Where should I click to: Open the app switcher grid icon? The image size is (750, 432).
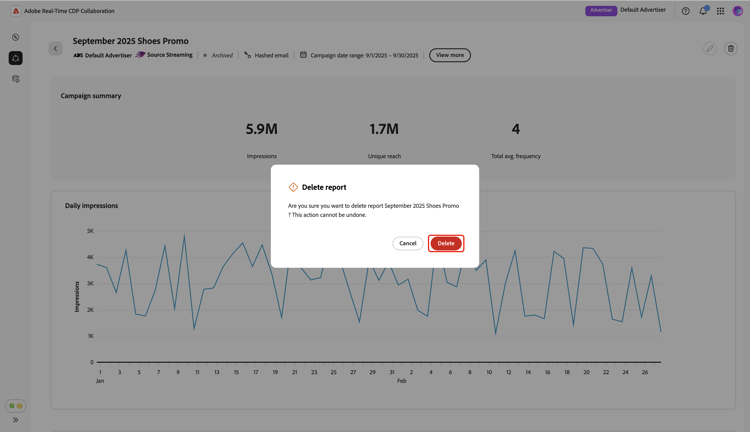(x=720, y=11)
